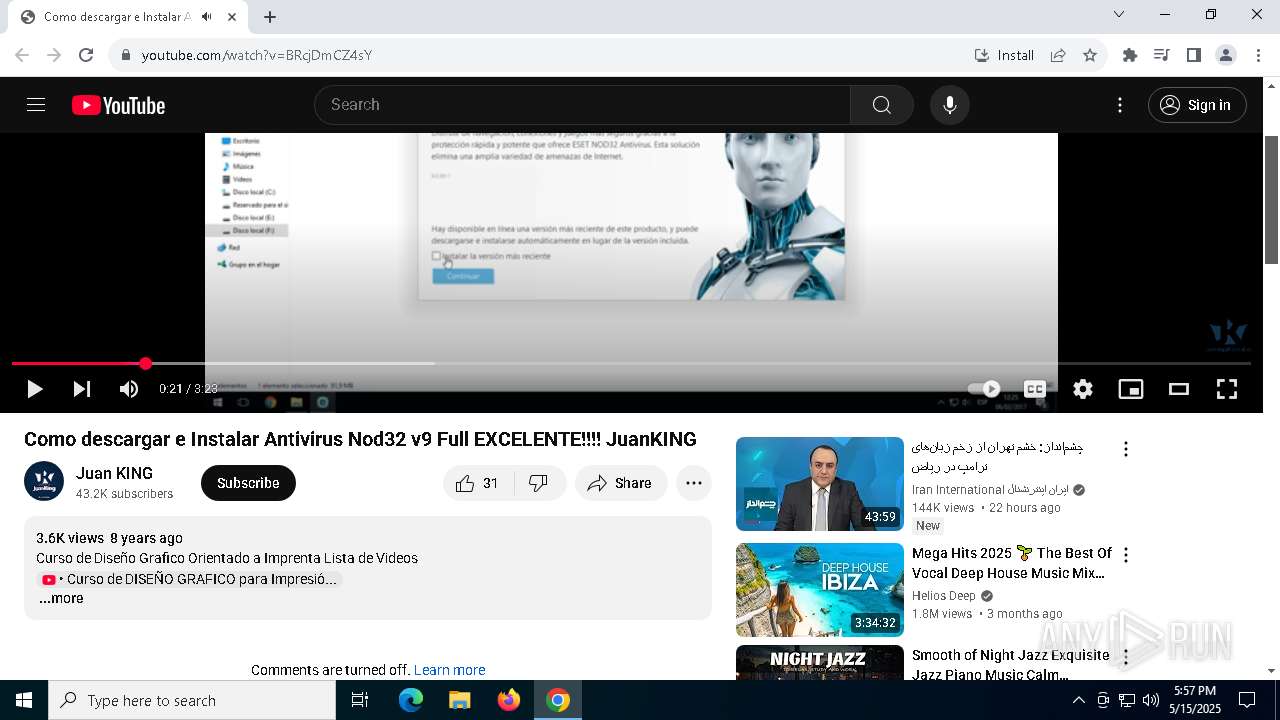Screen dimensions: 1280x720
Task: Enable miniplayer mode
Action: point(1131,389)
